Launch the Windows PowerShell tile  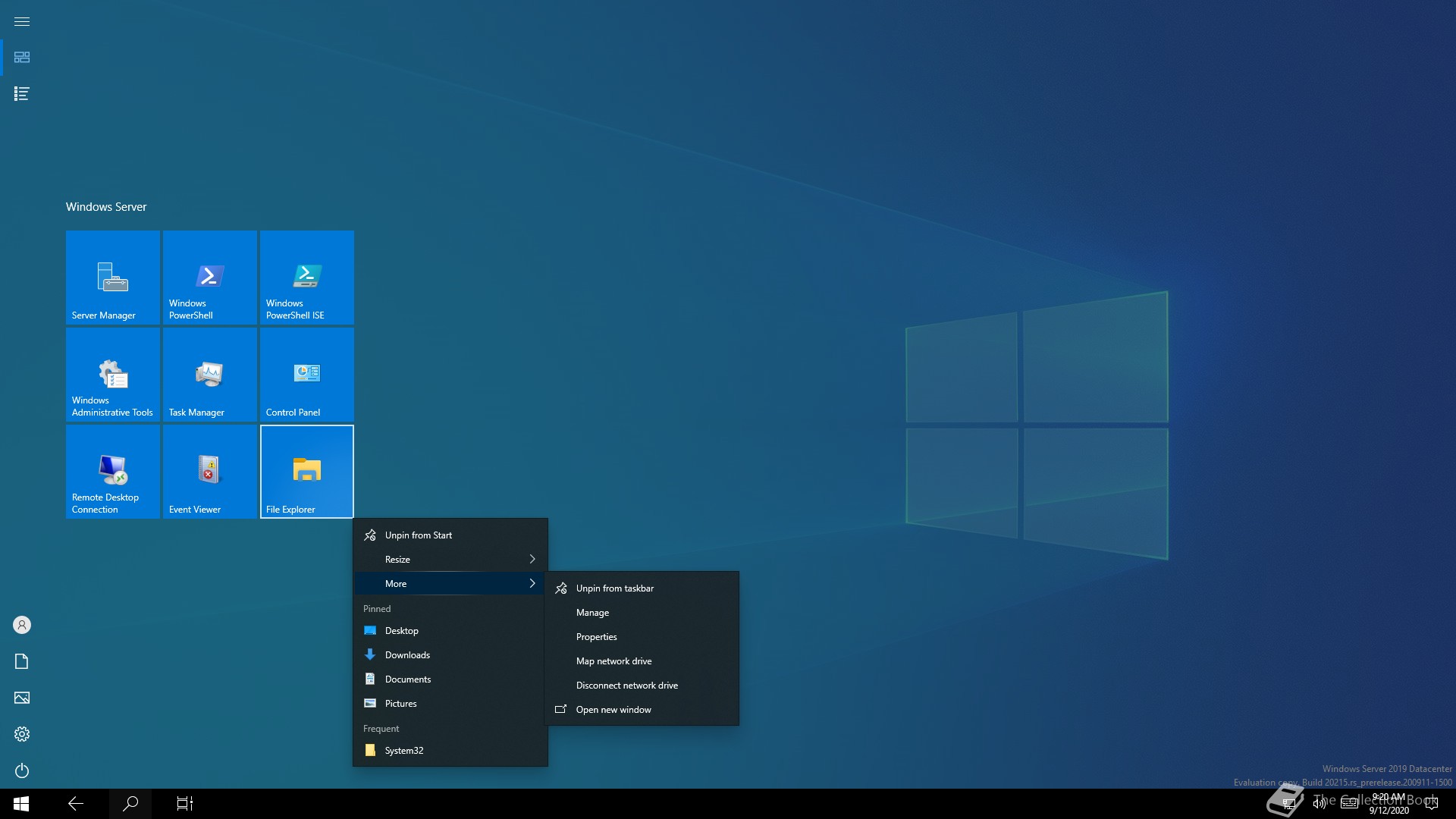(209, 278)
